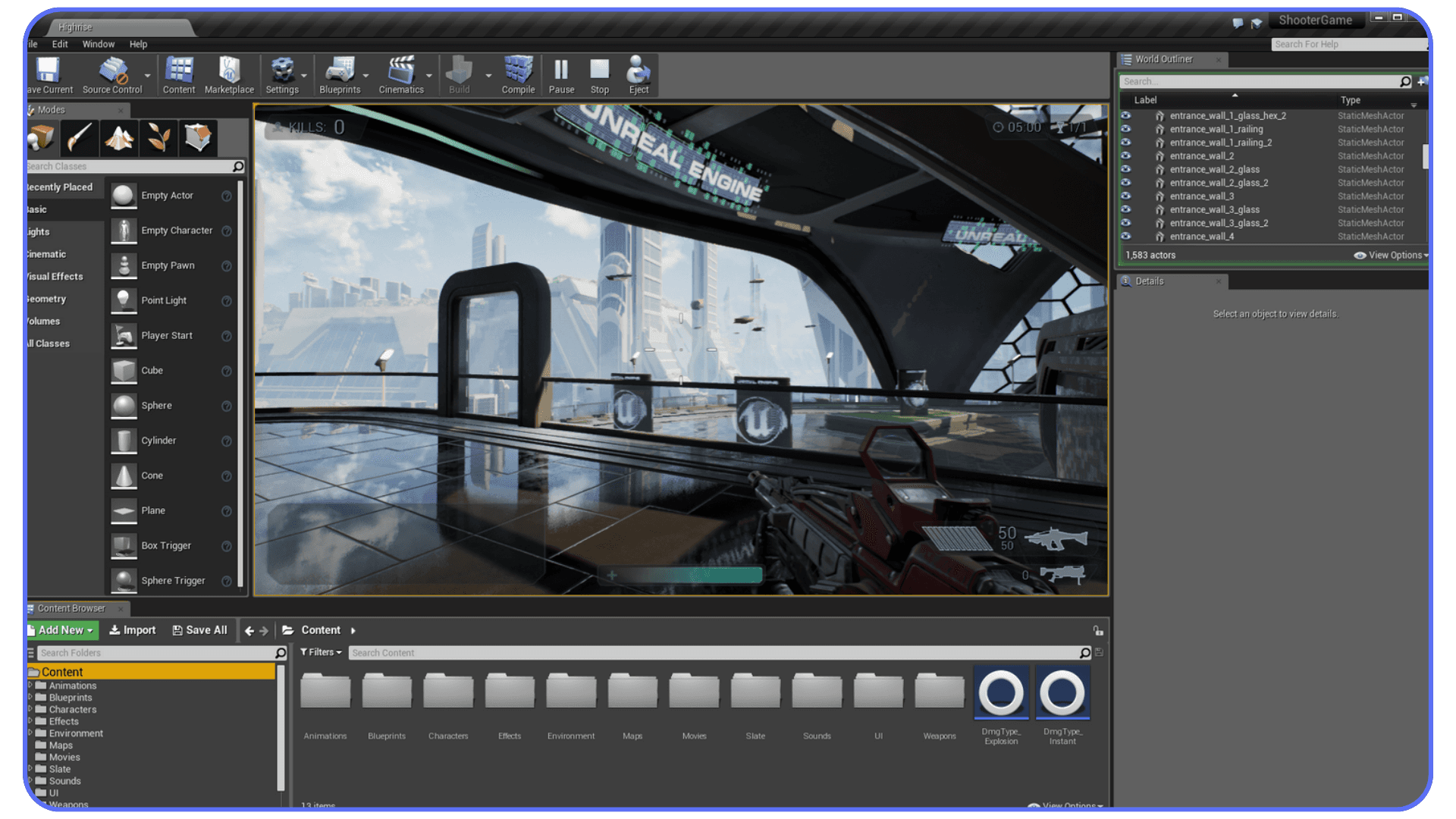Toggle entrance_wall_4 visibility in the outliner
This screenshot has width=1456, height=819.
[x=1125, y=236]
